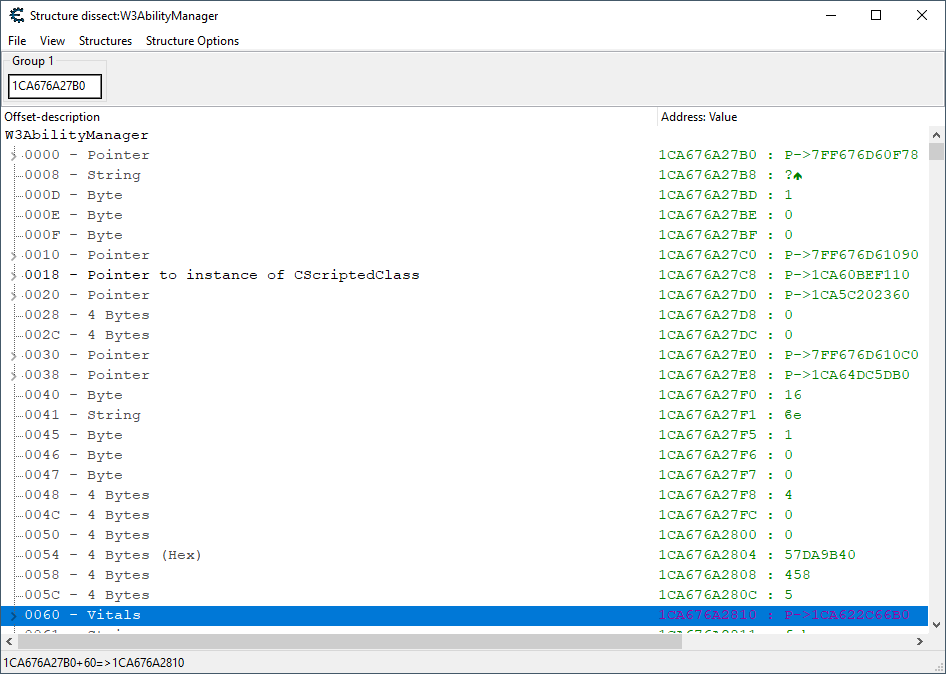
Task: Expand the 0000 Pointer row
Action: click(14, 155)
